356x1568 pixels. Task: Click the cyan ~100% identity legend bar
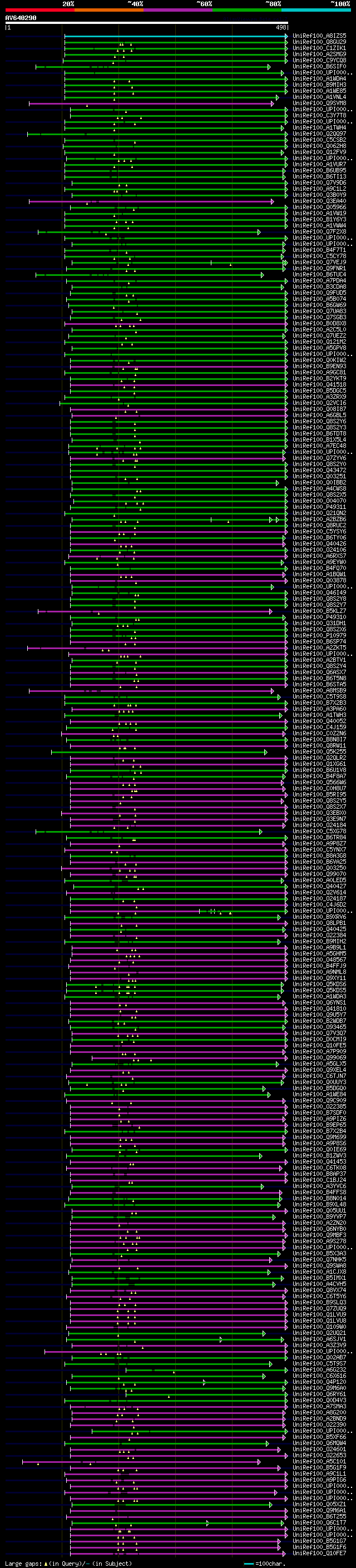pyautogui.click(x=316, y=10)
